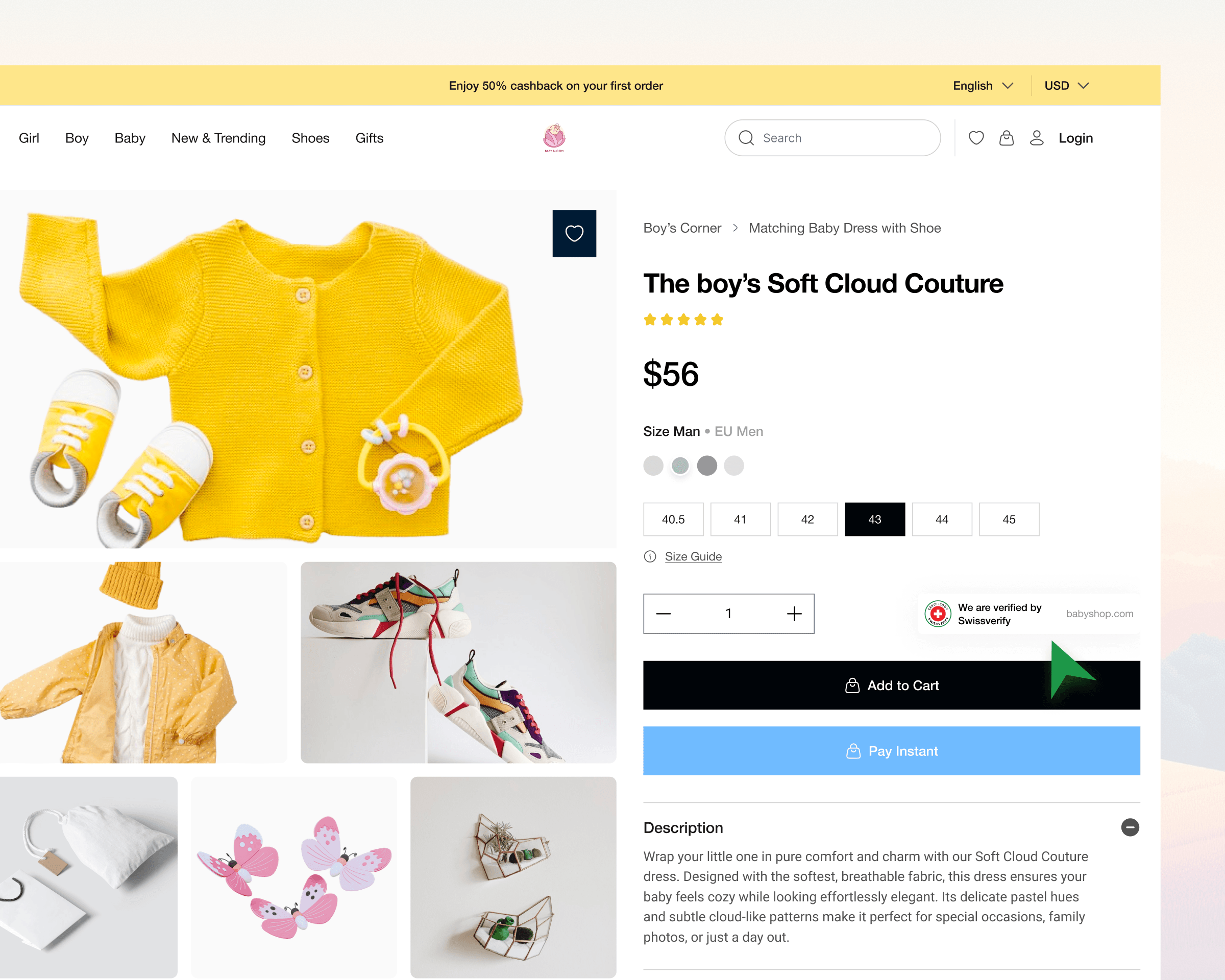Favorite the product using the image heart button

click(x=574, y=233)
